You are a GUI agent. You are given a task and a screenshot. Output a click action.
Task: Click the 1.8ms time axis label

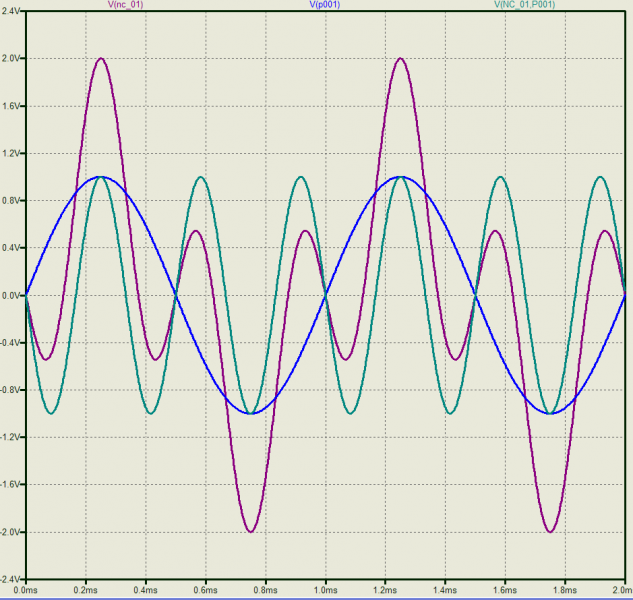[566, 592]
